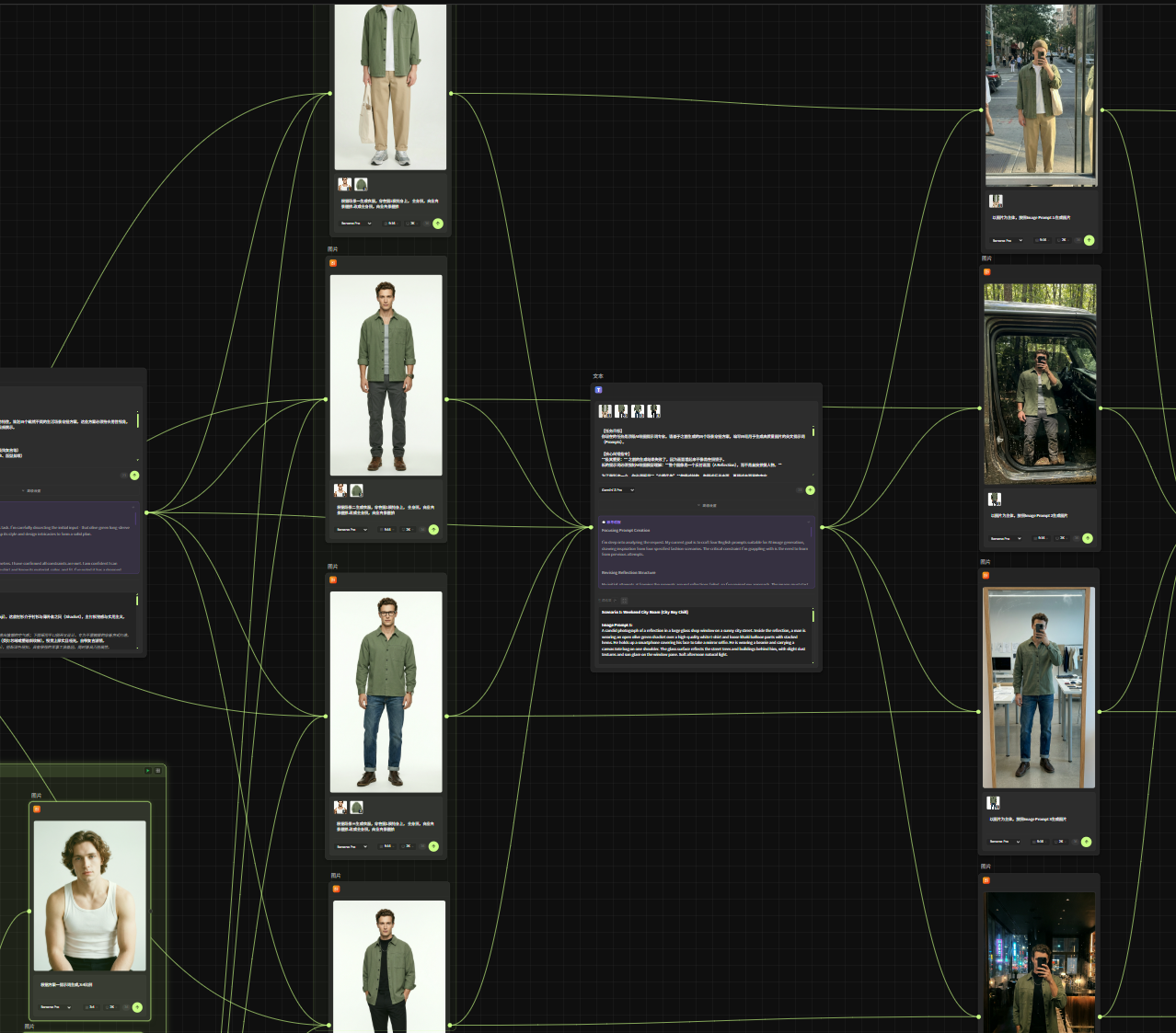Click the input port of the text node
Viewport: 1176px width, 1033px height.
591,527
